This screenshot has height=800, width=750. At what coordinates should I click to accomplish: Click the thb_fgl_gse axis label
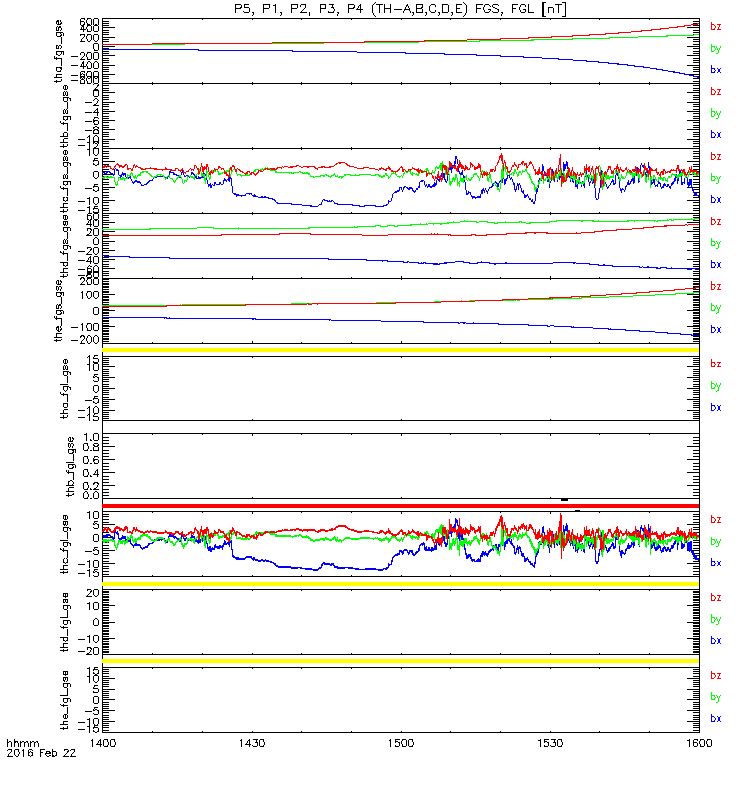coord(70,466)
